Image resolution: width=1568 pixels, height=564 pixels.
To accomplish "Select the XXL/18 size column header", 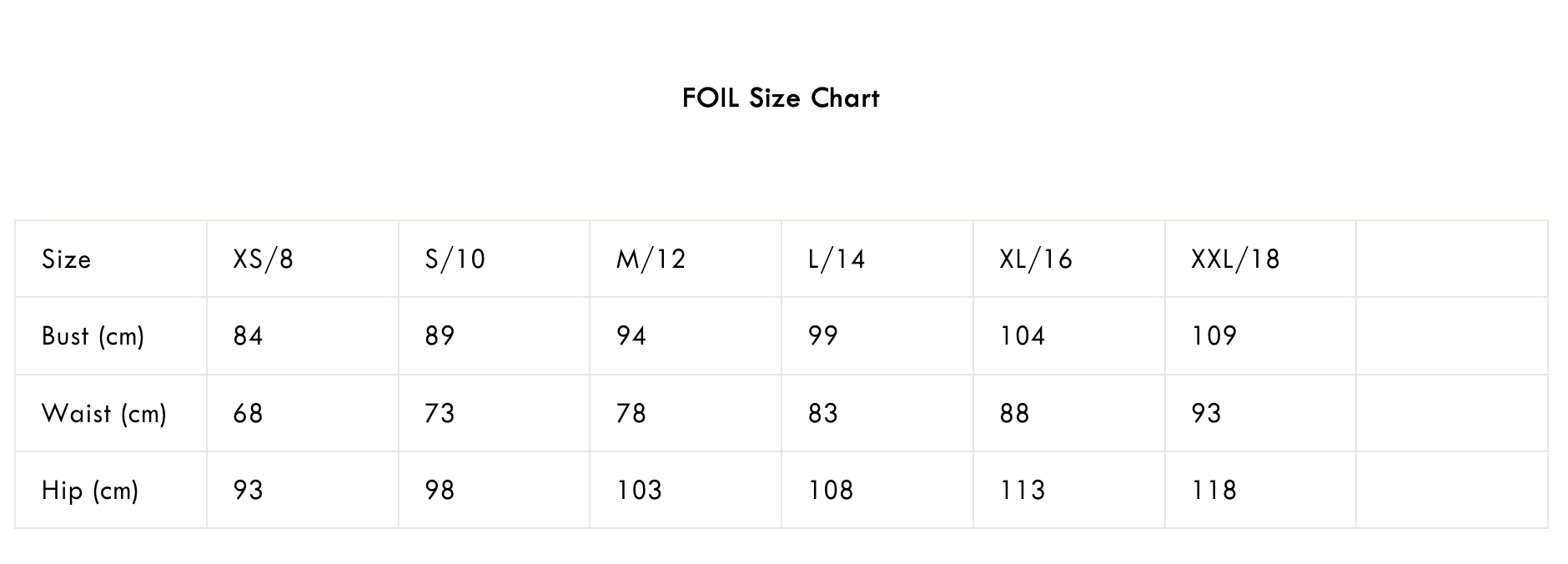I will coord(1235,259).
